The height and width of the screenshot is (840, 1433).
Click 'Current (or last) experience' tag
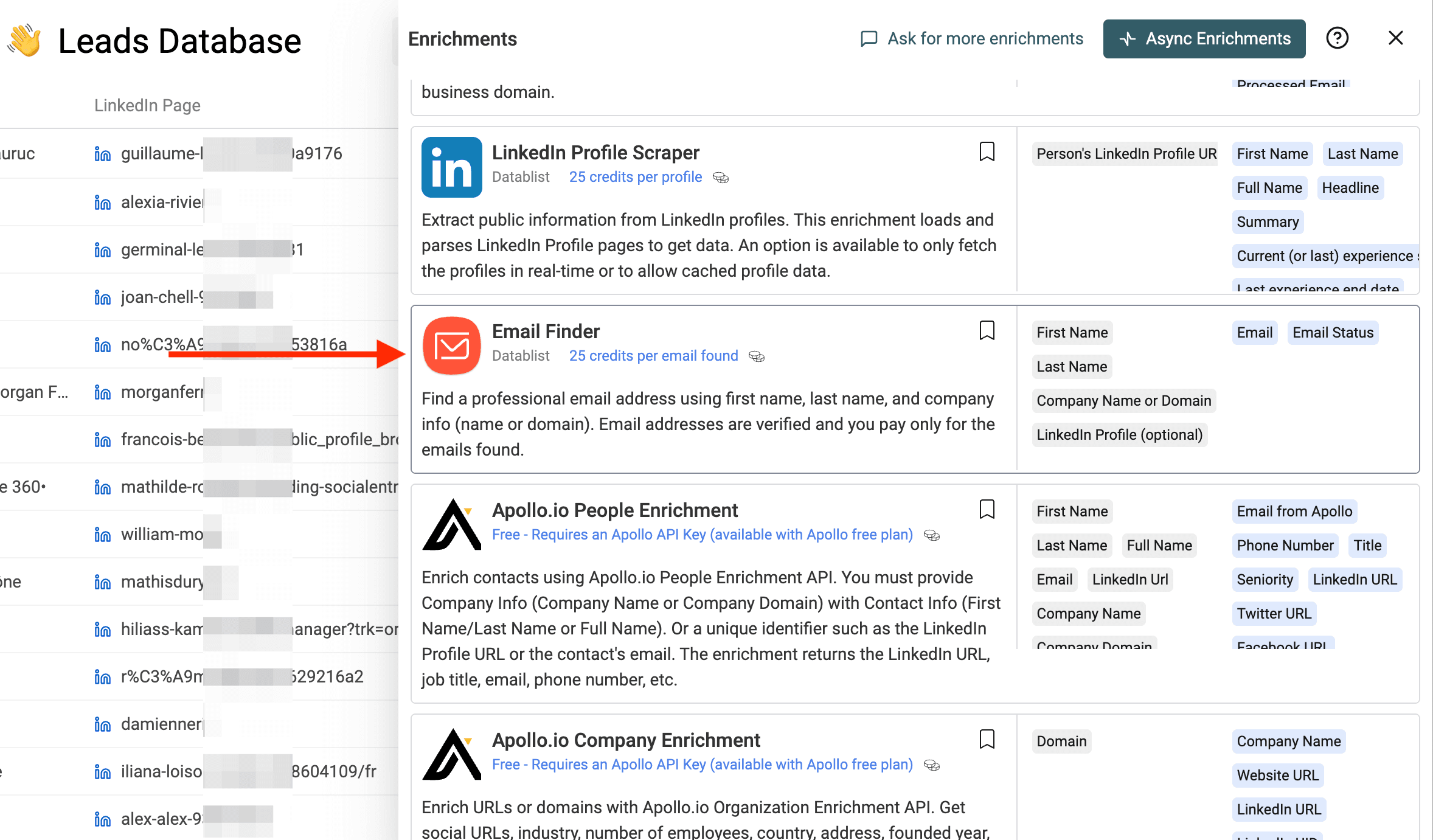click(1326, 256)
